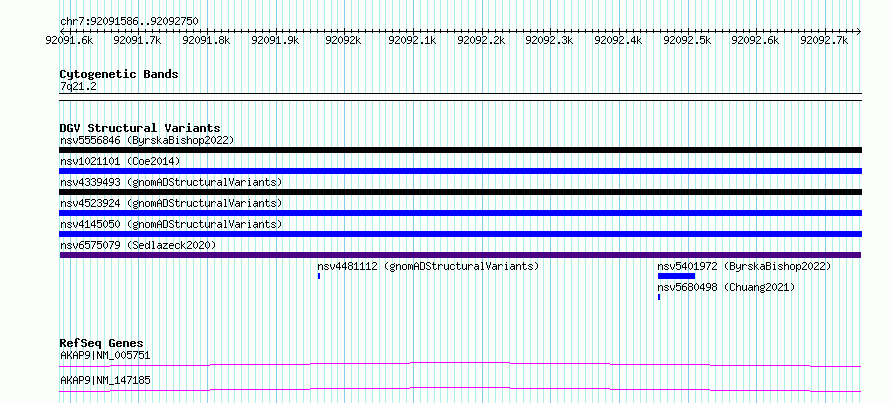Click the nsv4481112 gnomAD variant label
This screenshot has height=403, width=890.
click(428, 266)
